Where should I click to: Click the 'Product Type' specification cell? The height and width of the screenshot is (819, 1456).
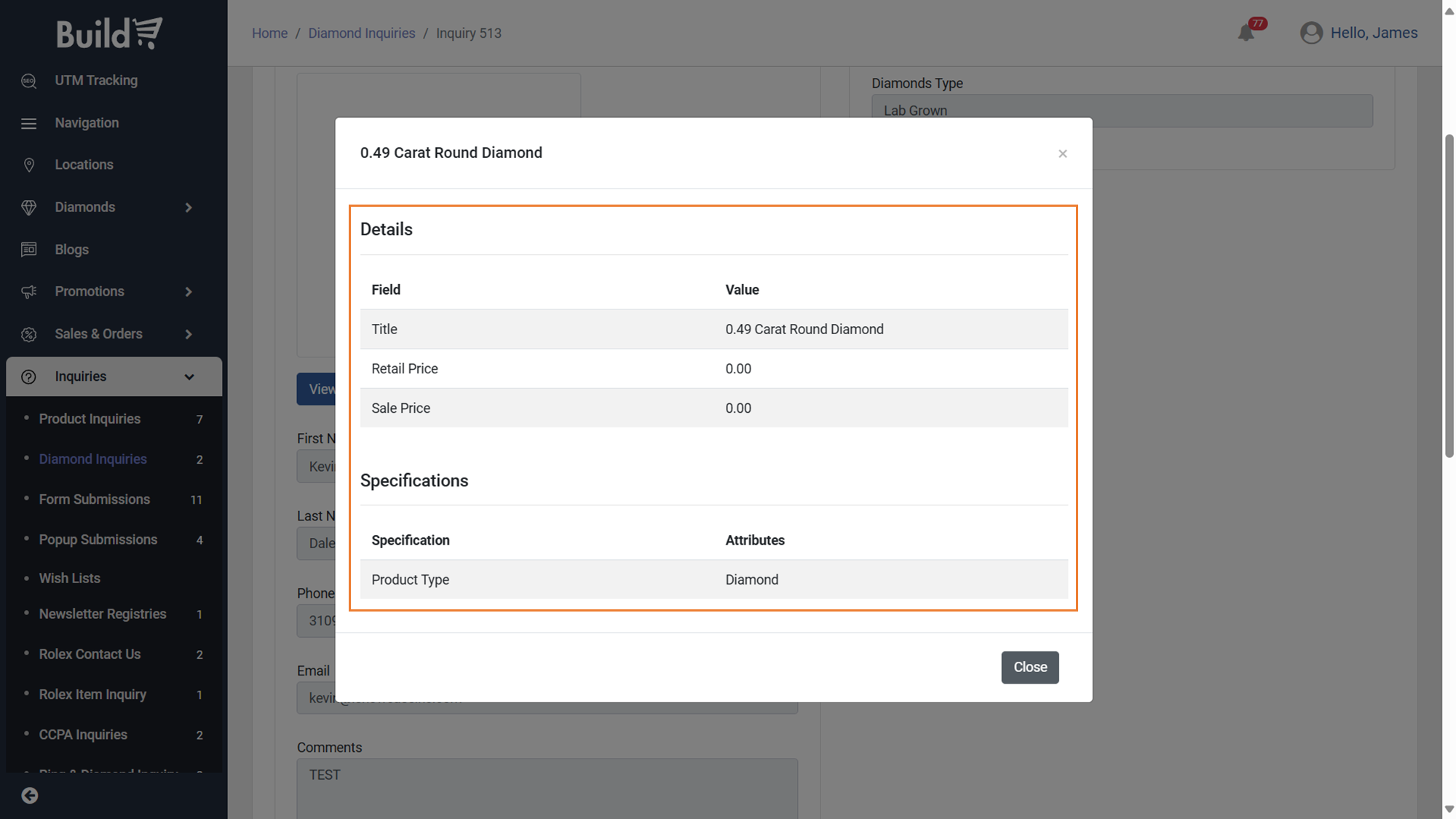click(410, 579)
